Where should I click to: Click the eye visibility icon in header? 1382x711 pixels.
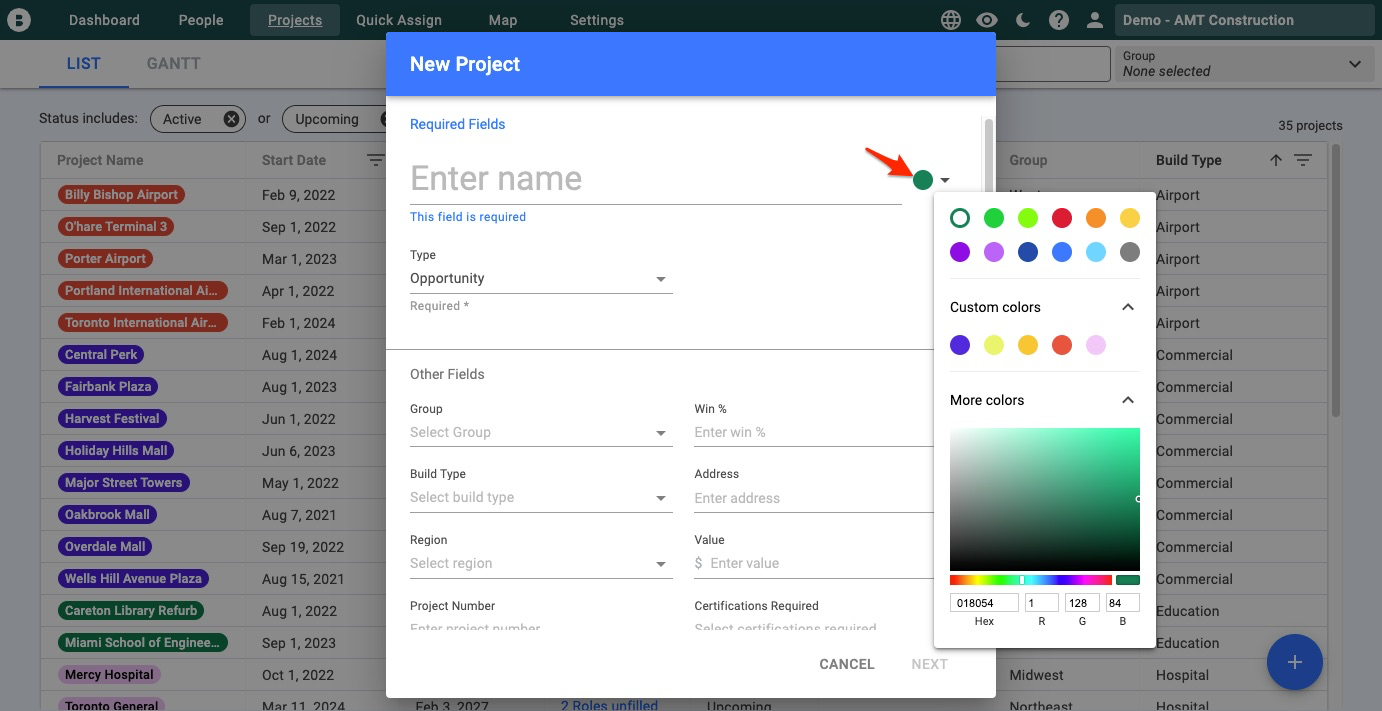(987, 20)
